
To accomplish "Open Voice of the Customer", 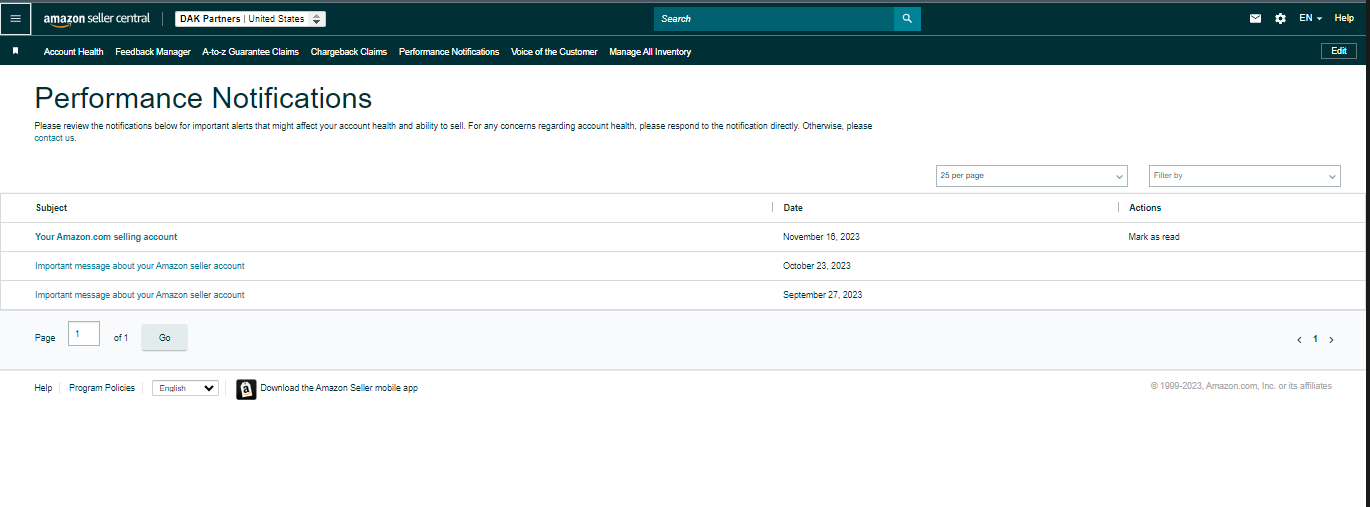I will point(554,52).
